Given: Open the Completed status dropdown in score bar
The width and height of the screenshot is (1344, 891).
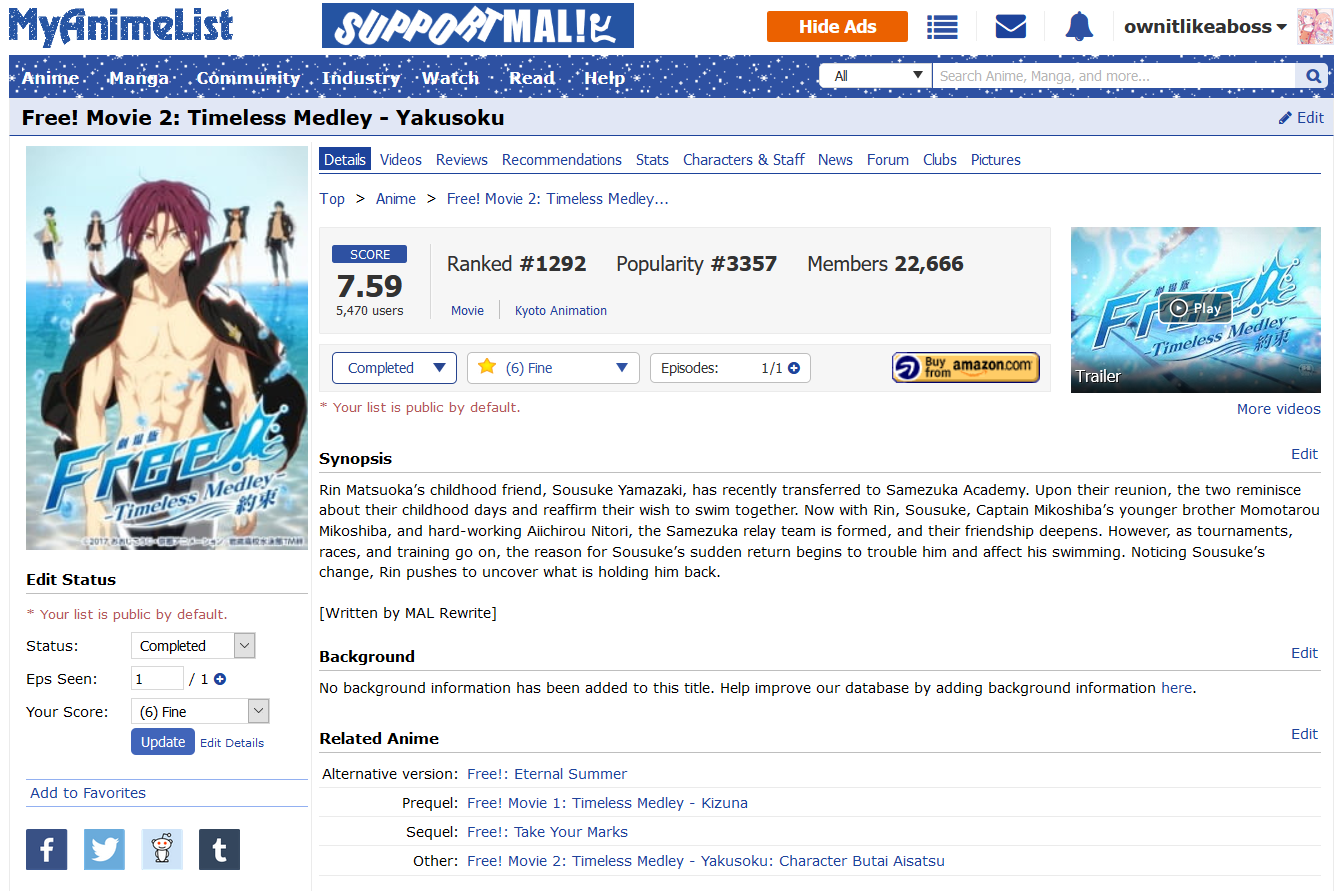Looking at the screenshot, I should point(394,368).
